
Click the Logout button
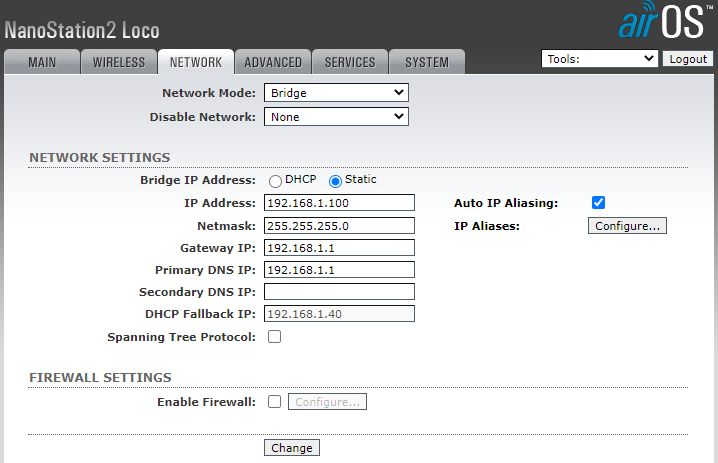coord(688,59)
